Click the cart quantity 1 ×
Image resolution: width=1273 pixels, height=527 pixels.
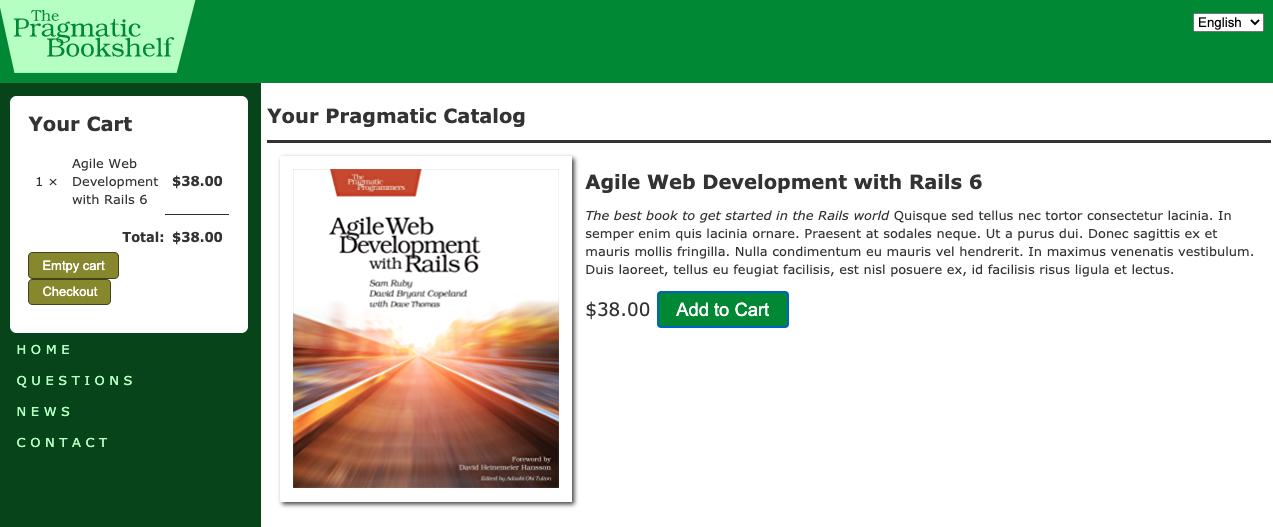pos(46,182)
